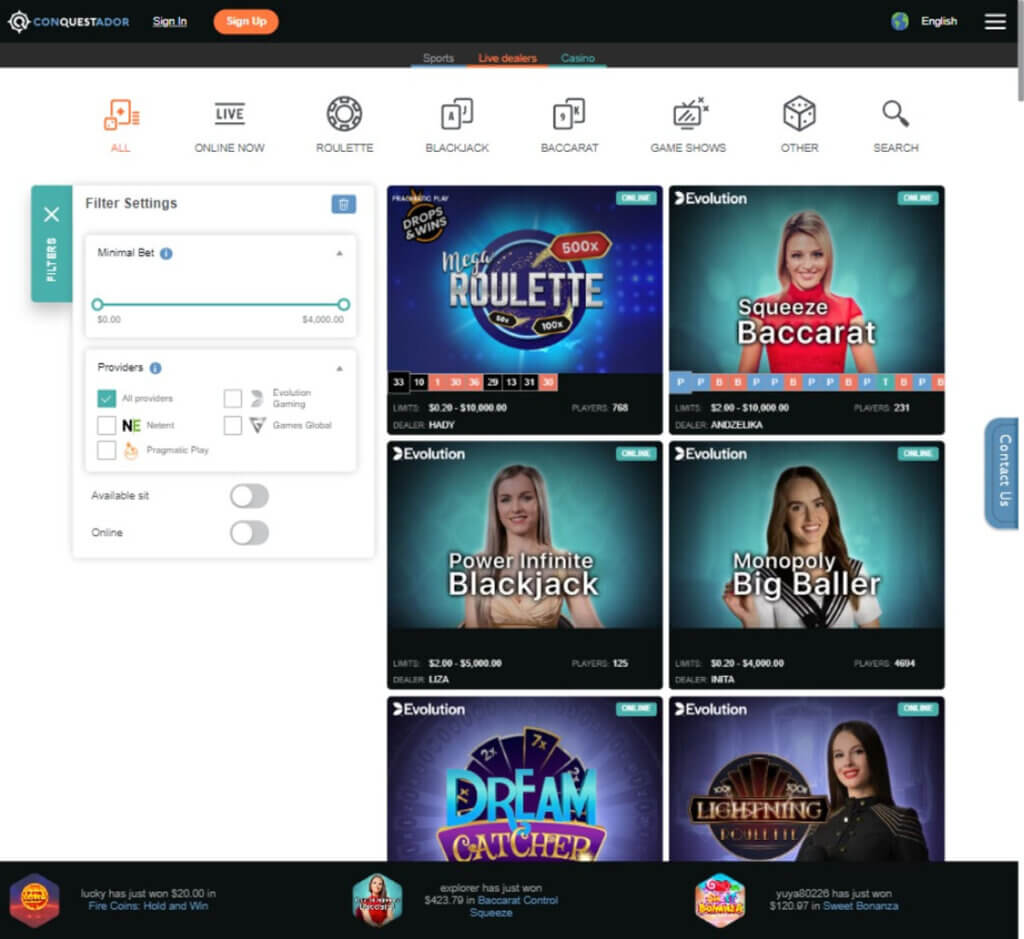
Task: Click the dealer name HADY
Action: click(x=441, y=425)
